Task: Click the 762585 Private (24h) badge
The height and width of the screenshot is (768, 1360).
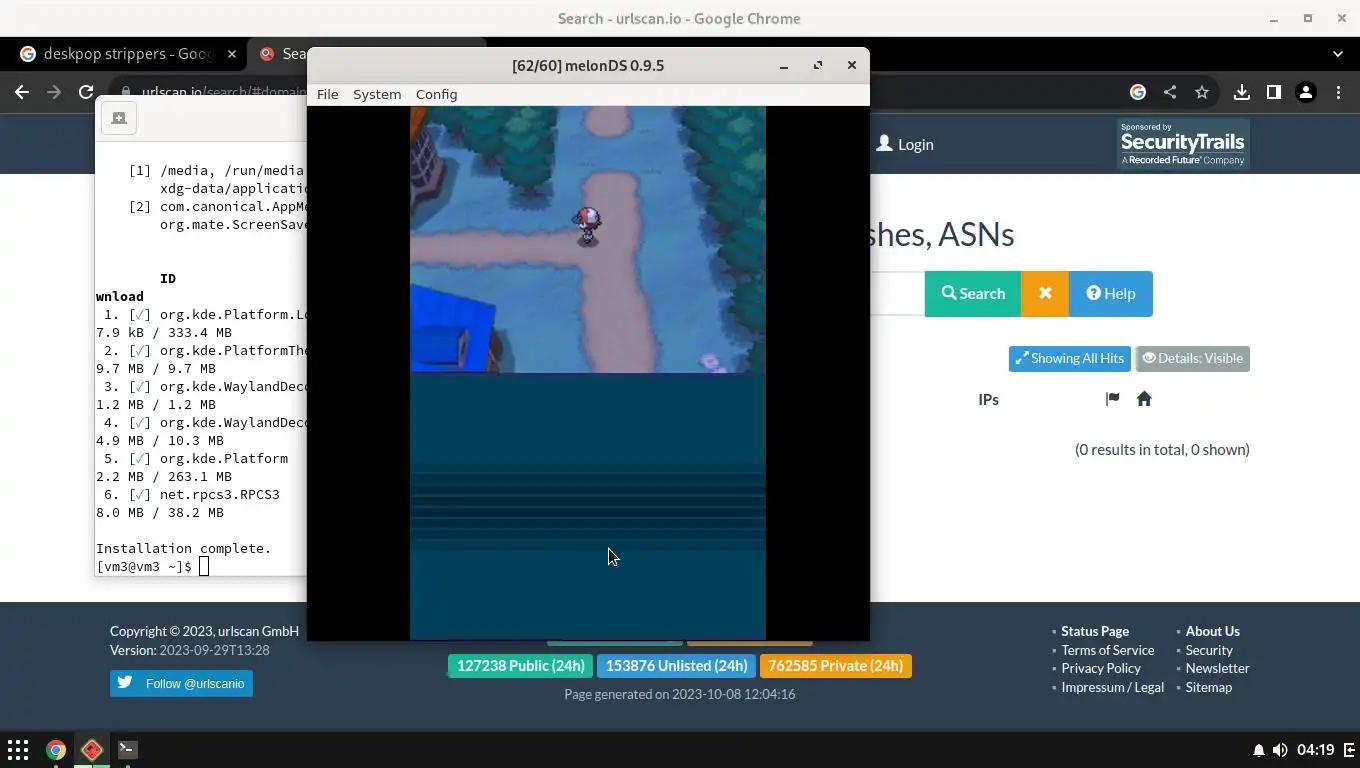Action: point(836,666)
